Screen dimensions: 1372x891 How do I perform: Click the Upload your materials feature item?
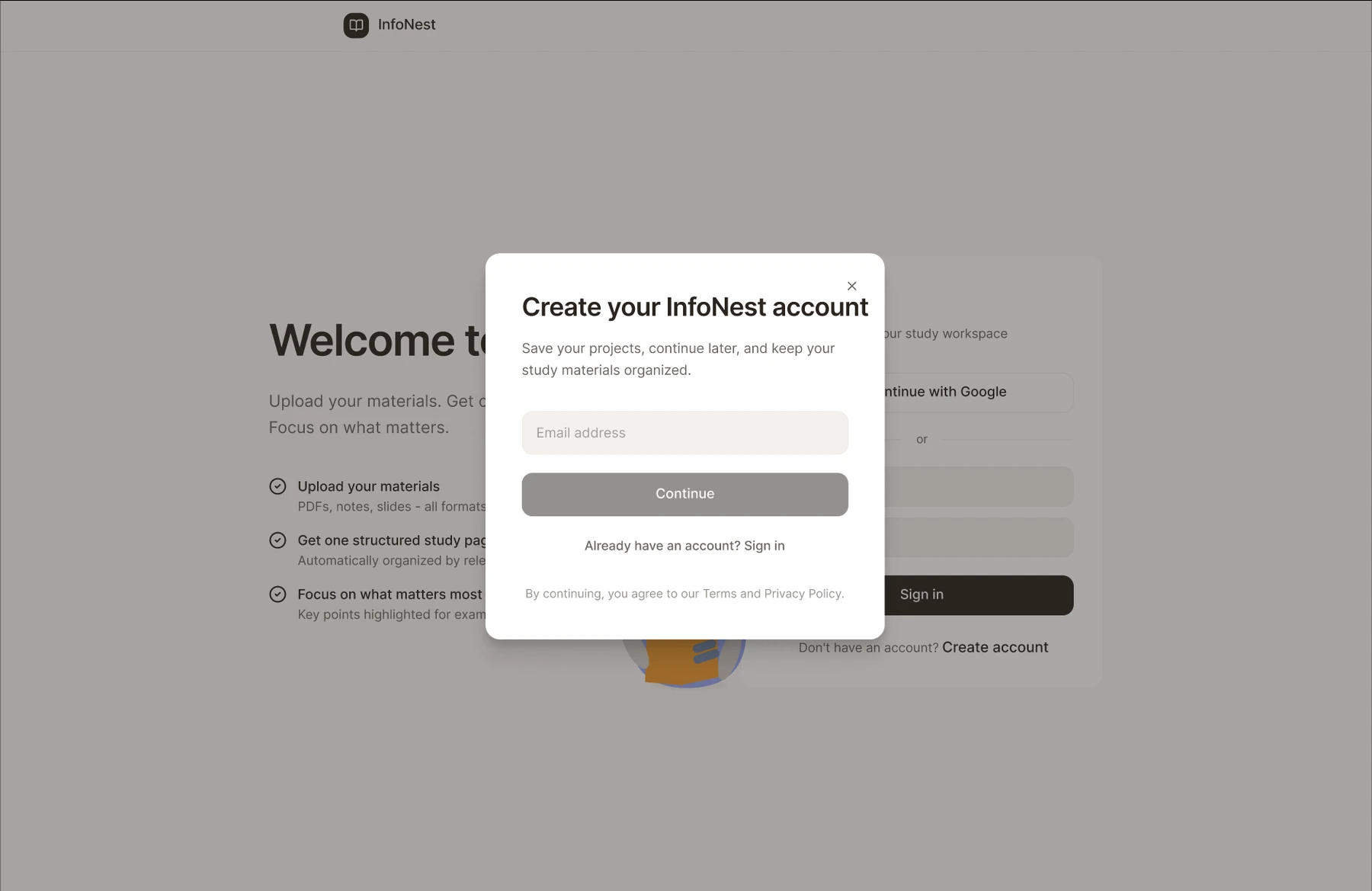coord(377,495)
